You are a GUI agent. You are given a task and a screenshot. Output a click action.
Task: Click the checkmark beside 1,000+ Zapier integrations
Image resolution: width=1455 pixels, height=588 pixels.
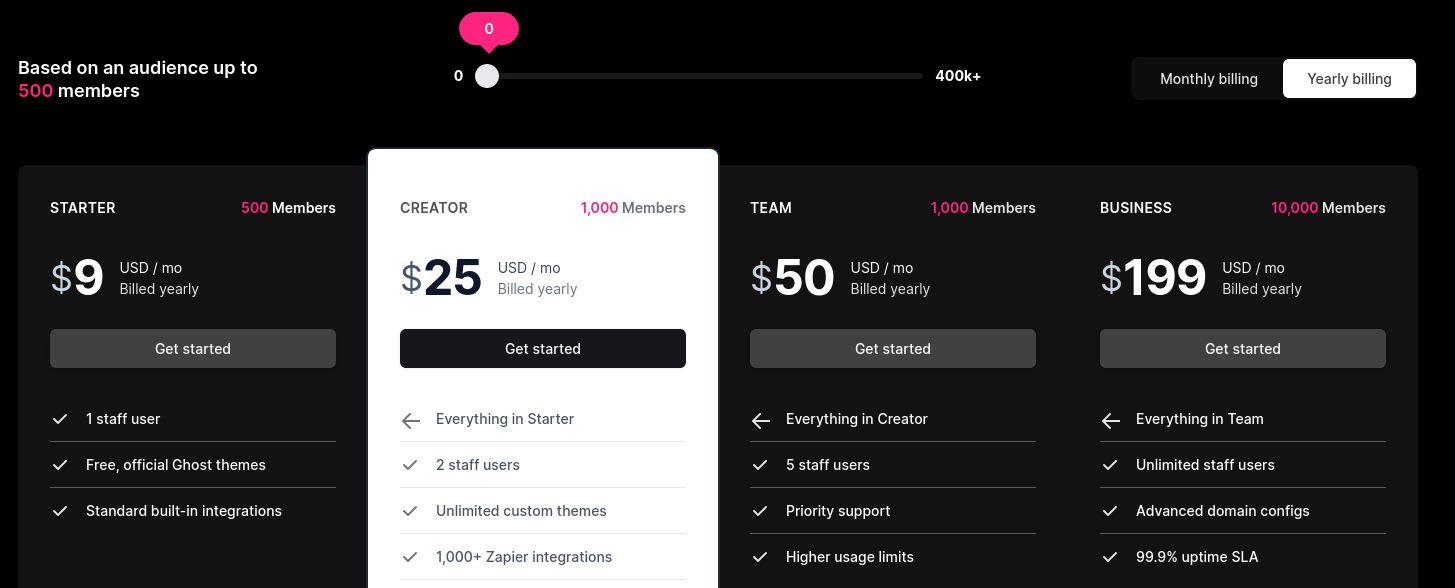(410, 557)
